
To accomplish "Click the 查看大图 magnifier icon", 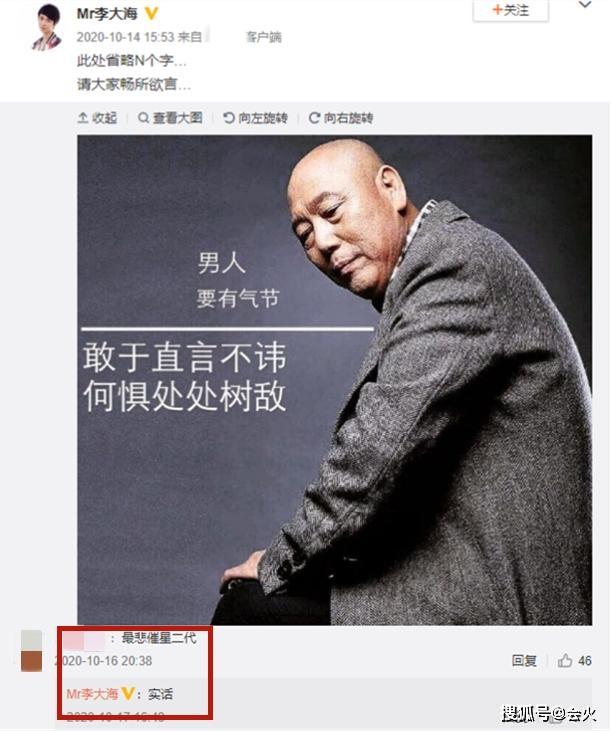I will coord(144,118).
